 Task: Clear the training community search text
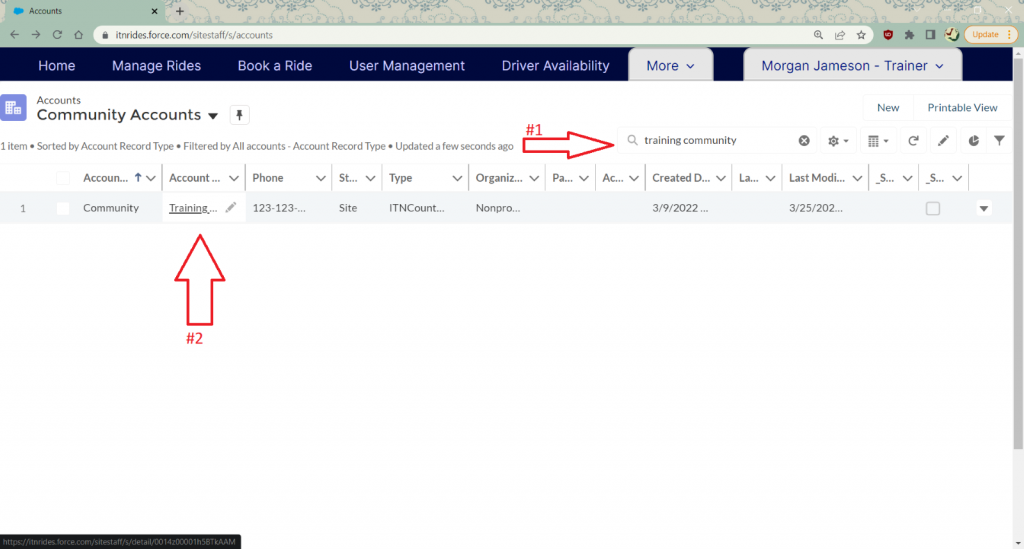[804, 141]
